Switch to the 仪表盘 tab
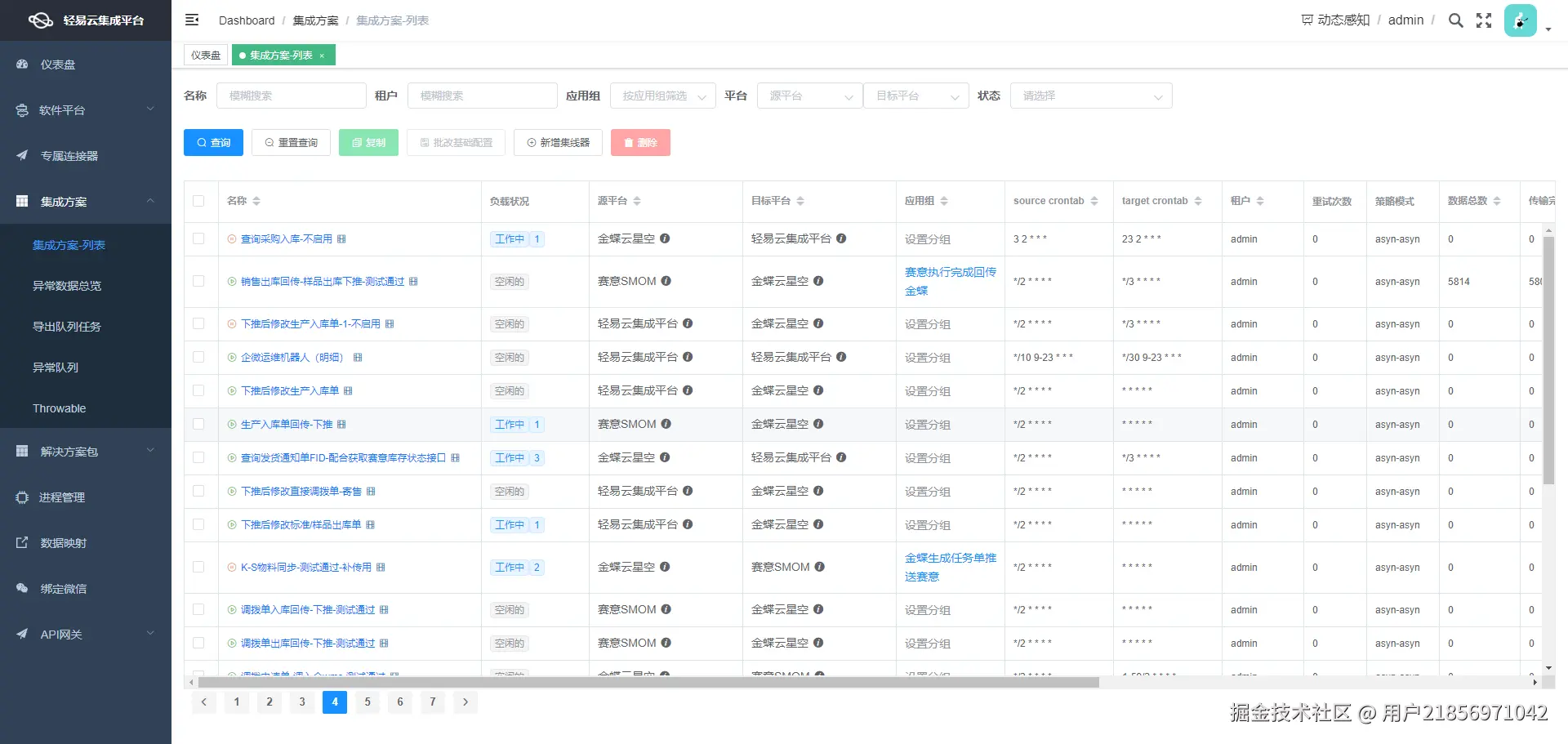Image resolution: width=1568 pixels, height=744 pixels. (205, 55)
